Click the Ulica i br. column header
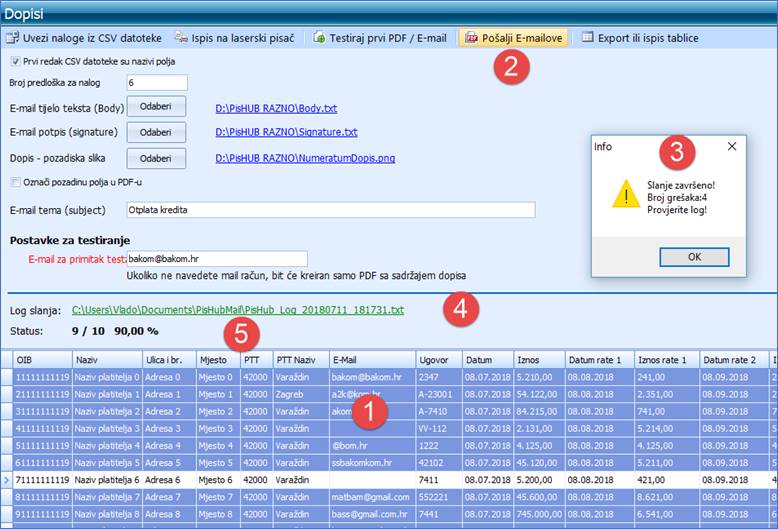Screen dimensions: 778x529 tap(169, 360)
